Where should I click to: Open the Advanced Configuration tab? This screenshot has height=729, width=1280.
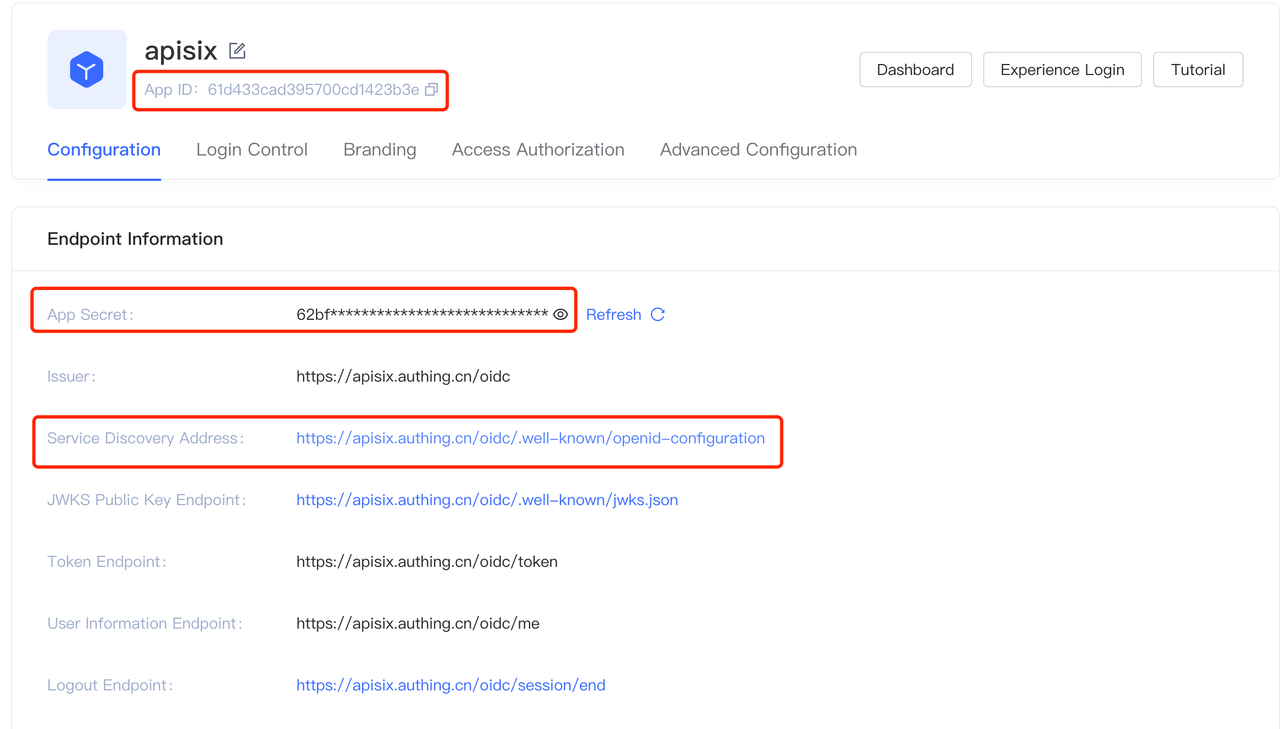(758, 150)
